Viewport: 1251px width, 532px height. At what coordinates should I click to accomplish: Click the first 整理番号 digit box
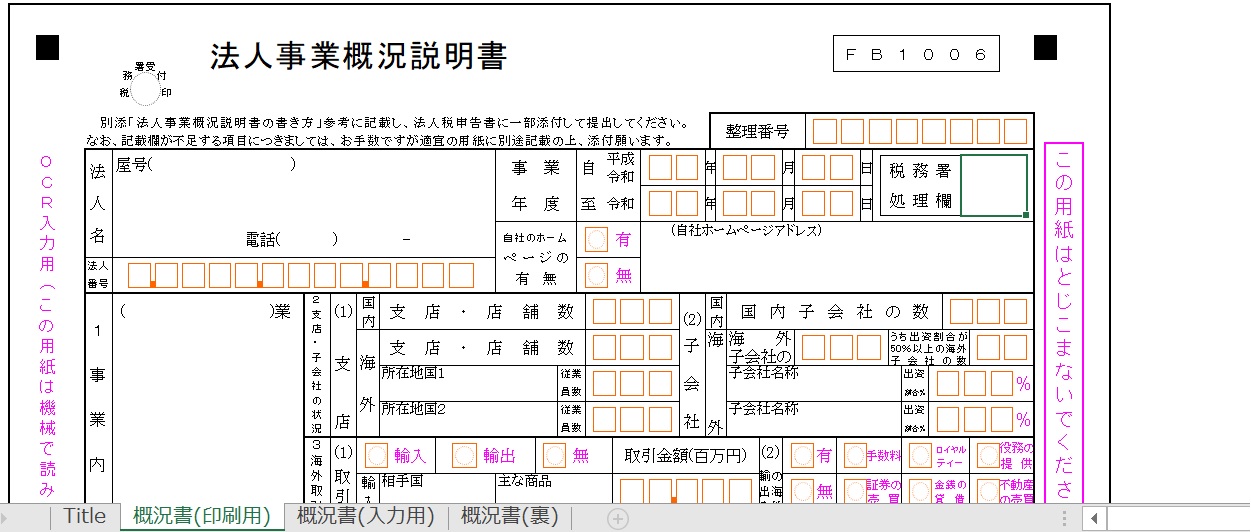[825, 131]
